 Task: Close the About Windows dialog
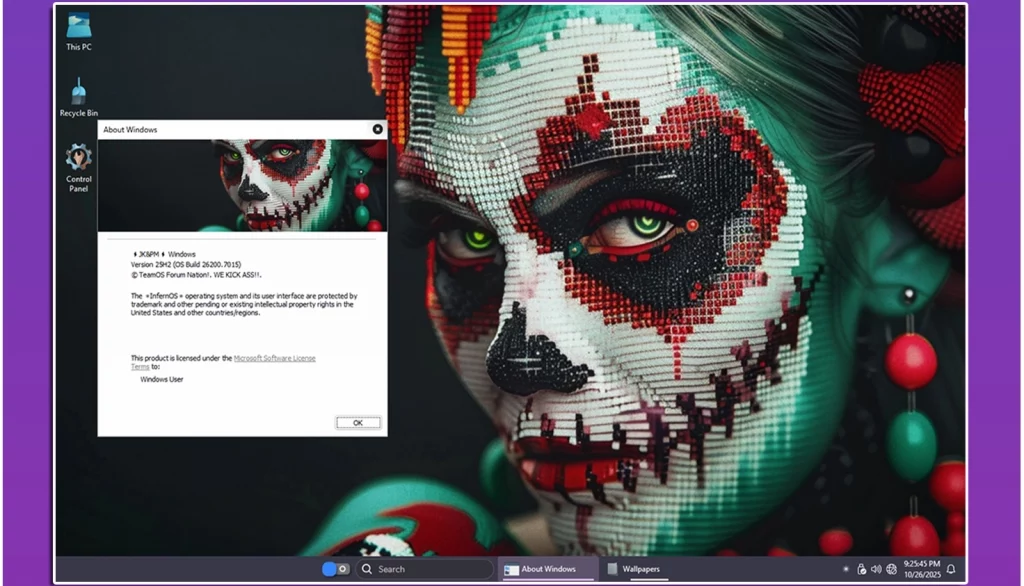point(377,129)
